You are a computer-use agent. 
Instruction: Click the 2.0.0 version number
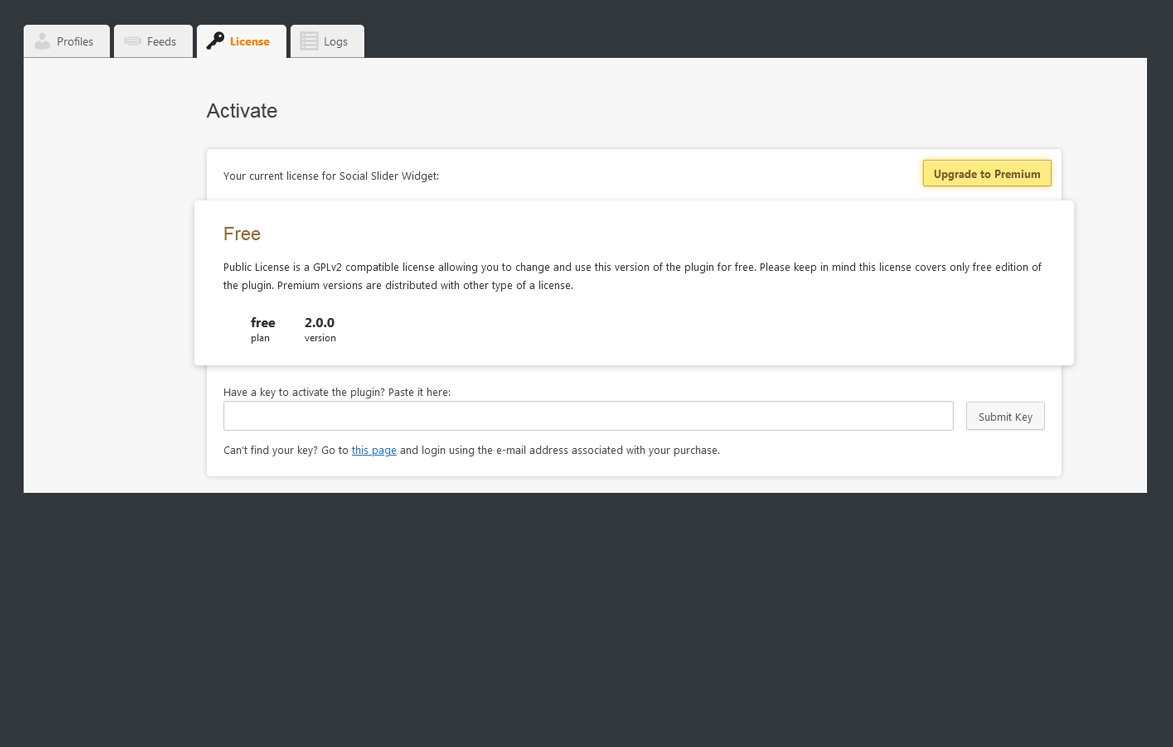(320, 323)
